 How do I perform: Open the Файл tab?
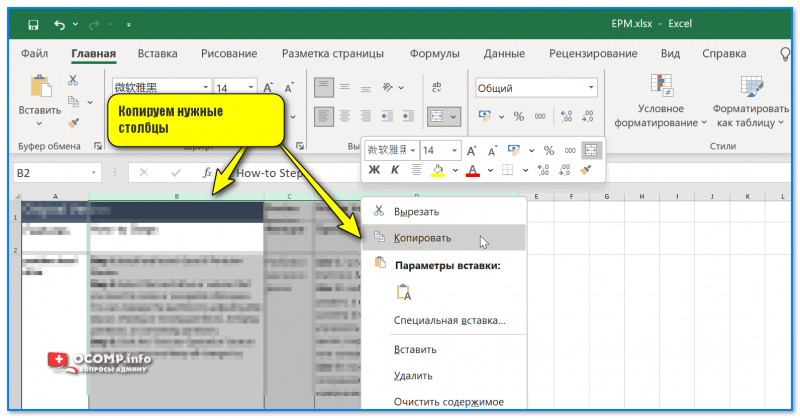click(x=35, y=54)
